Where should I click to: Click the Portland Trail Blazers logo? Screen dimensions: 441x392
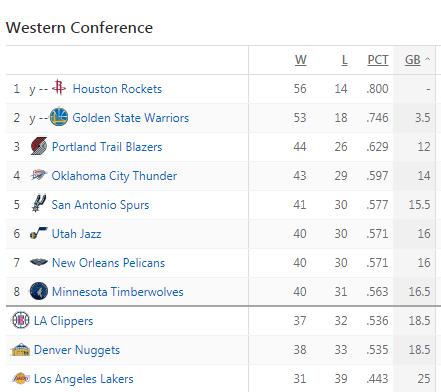[x=39, y=146]
